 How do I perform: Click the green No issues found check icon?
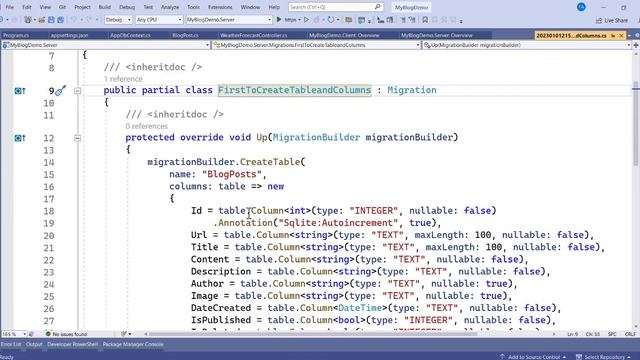48,334
